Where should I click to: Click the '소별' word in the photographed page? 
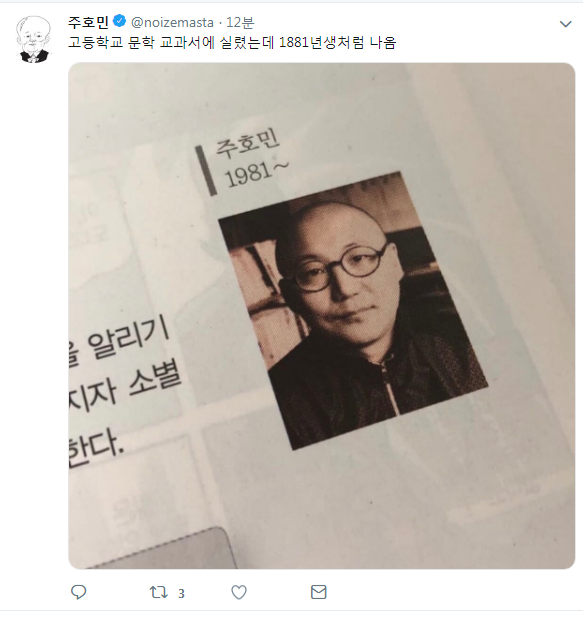(x=155, y=380)
